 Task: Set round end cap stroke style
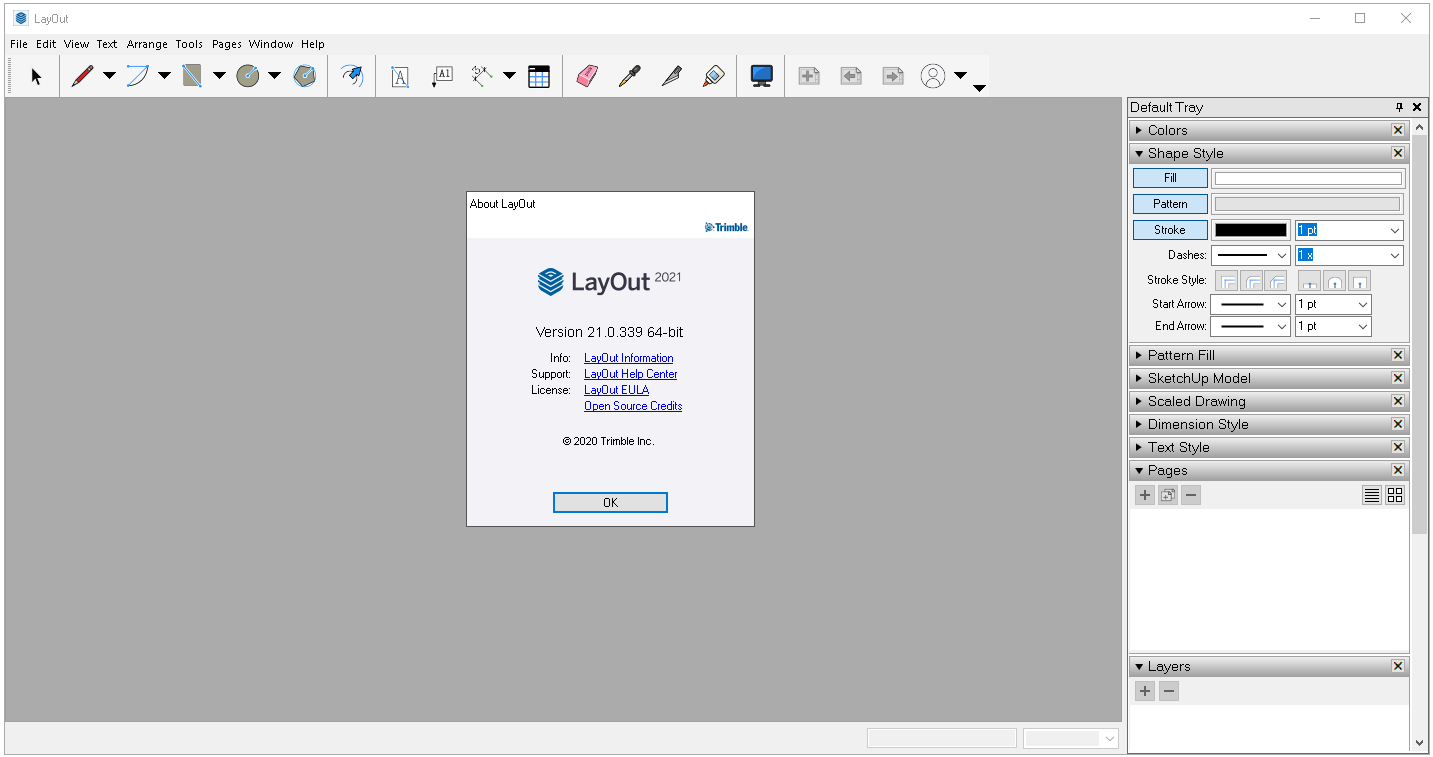(1334, 281)
